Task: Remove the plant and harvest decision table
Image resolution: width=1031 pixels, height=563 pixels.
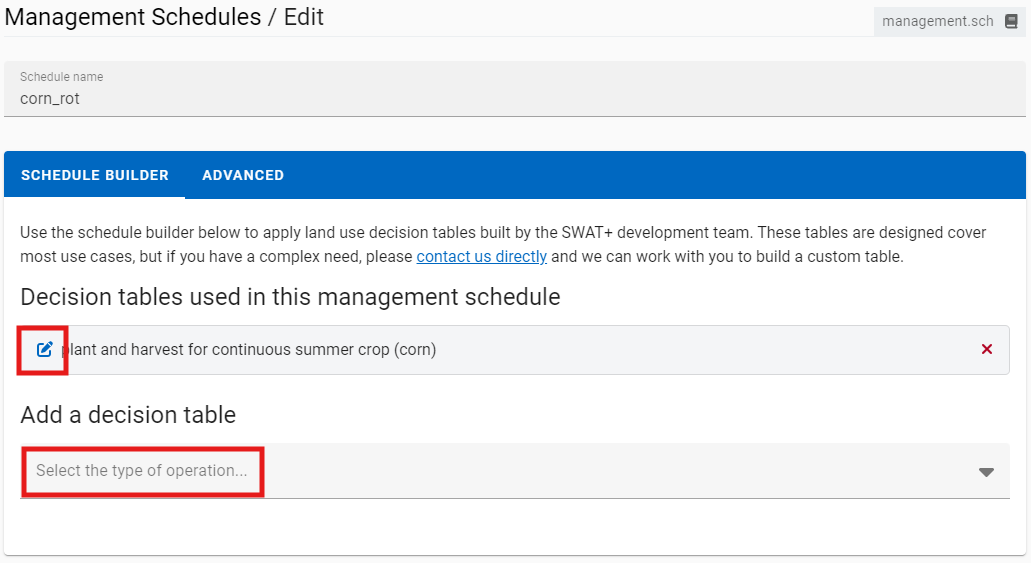Action: coord(986,349)
